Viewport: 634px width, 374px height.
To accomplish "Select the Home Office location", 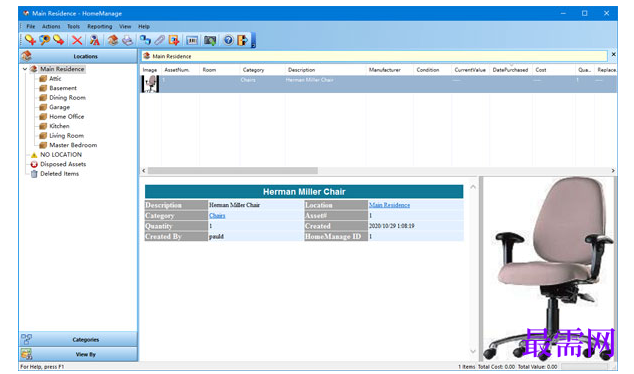I will [67, 116].
